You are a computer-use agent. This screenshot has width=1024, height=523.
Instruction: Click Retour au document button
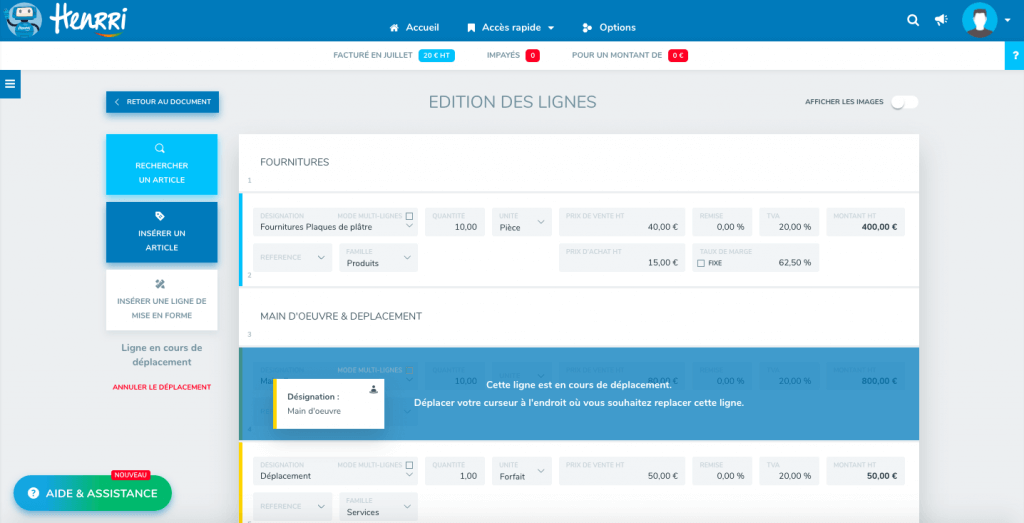click(x=162, y=102)
